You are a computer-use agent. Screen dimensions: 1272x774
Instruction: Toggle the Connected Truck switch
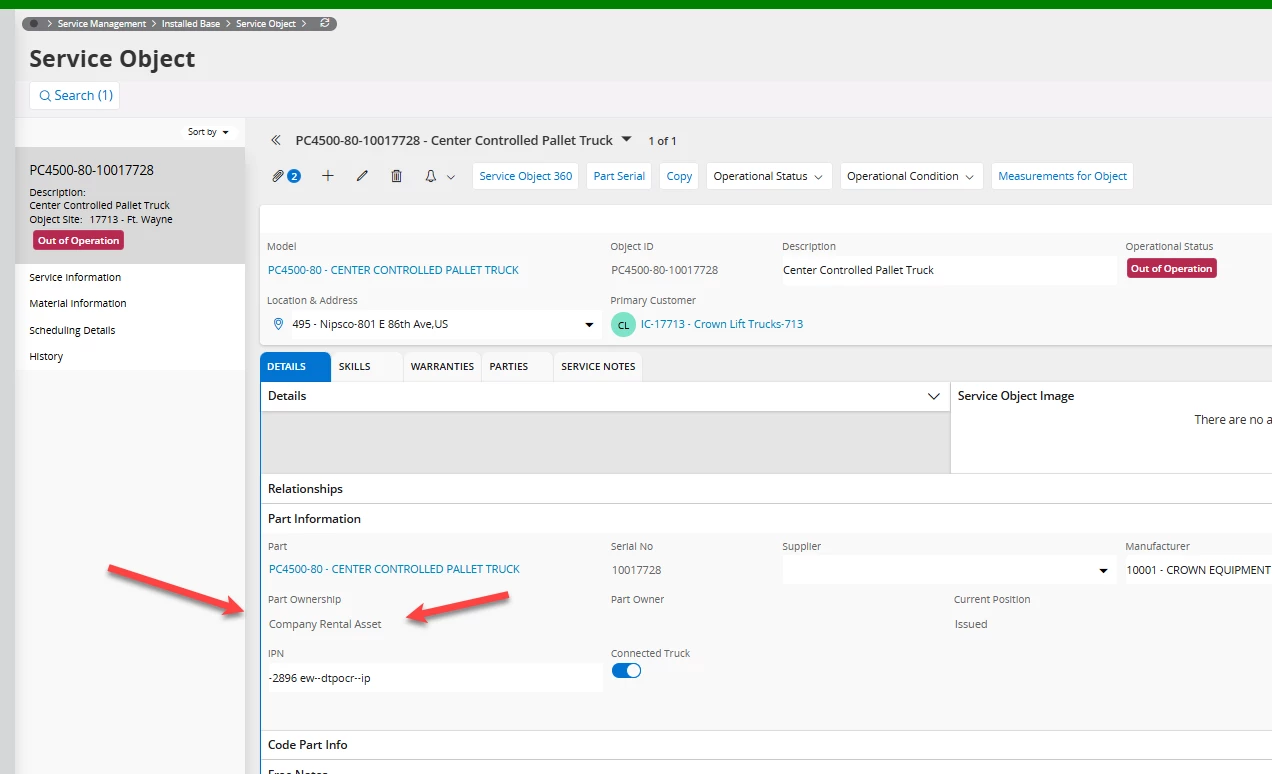[626, 671]
